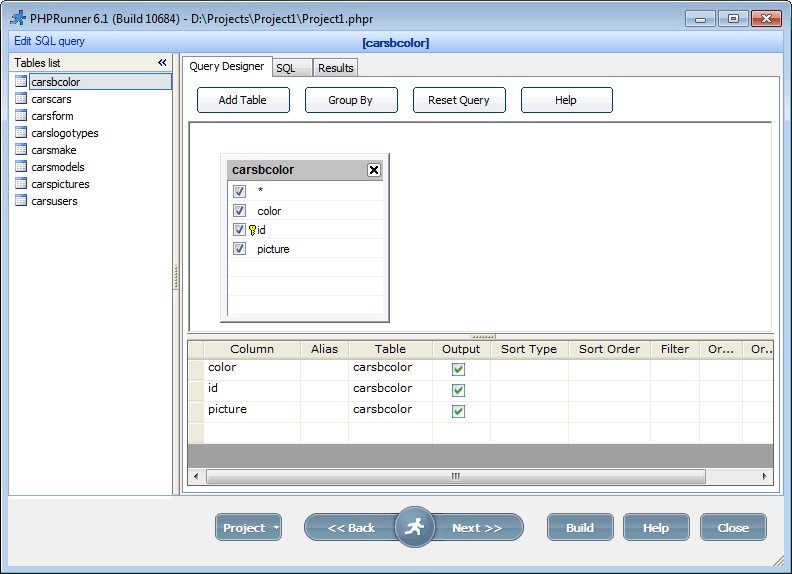The image size is (792, 574).
Task: Select carsmake in Tables list
Action: [x=54, y=150]
